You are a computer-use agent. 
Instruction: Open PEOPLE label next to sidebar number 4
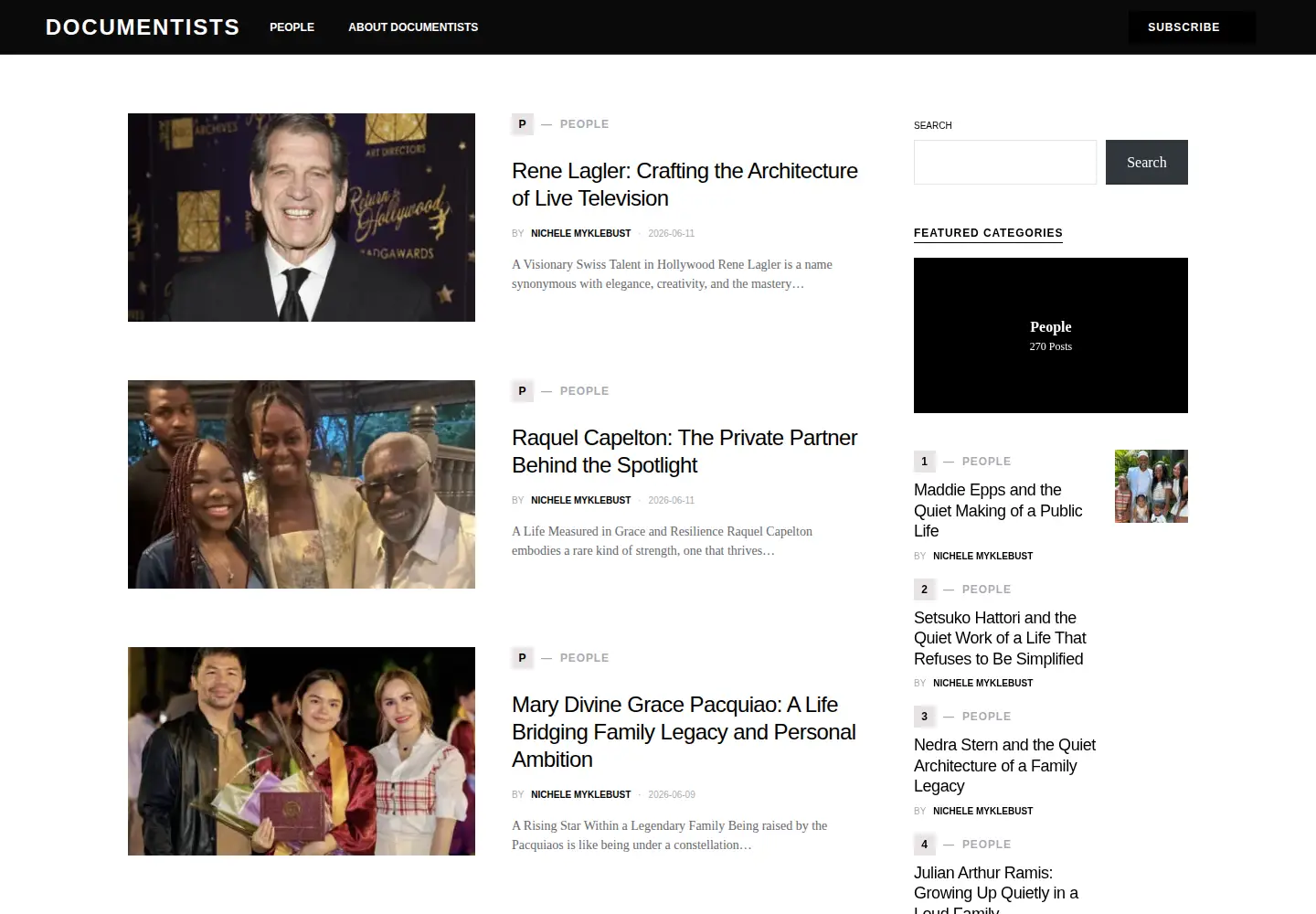986,845
